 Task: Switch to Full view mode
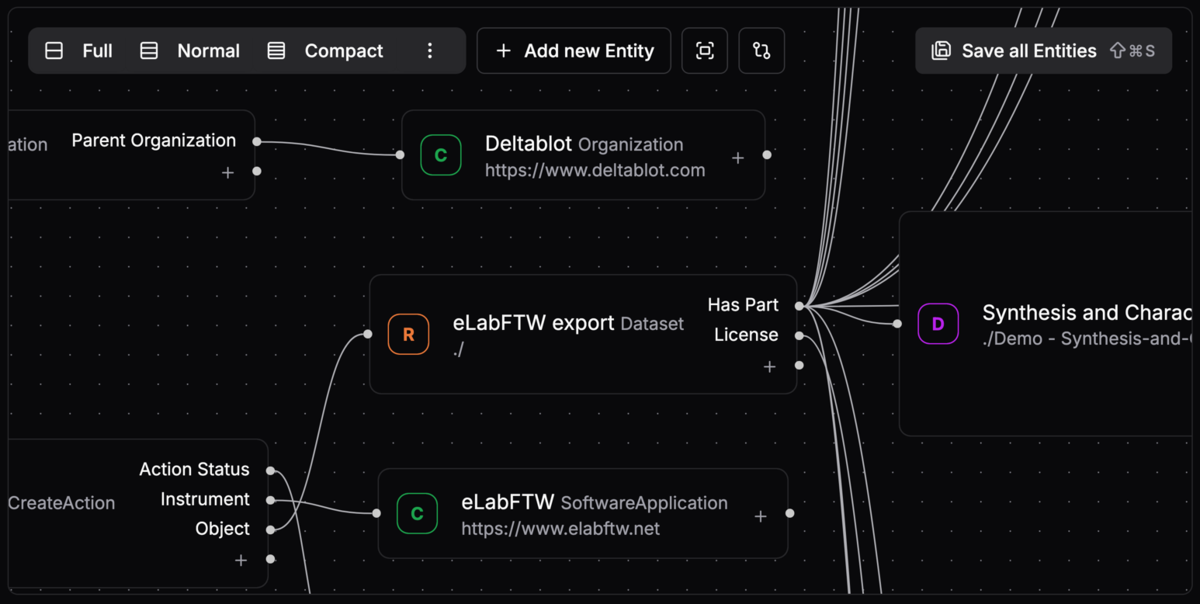coord(80,51)
